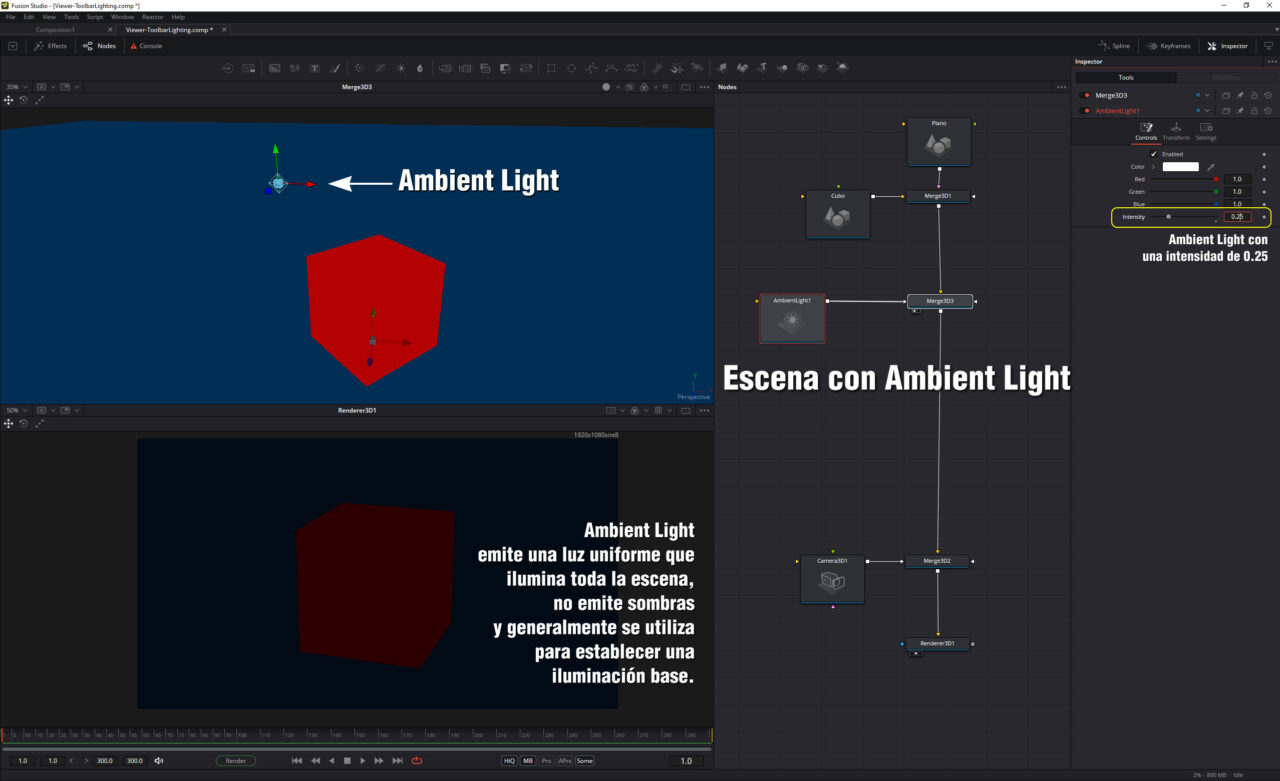Click the Intensity slider handle
This screenshot has height=781, width=1280.
click(1168, 216)
